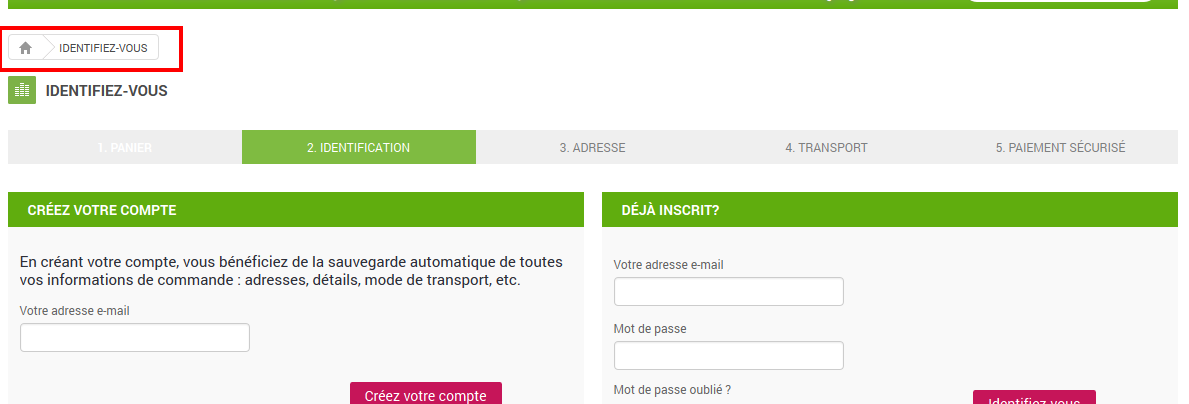Jump to the 4. TRANSPORT step
Viewport: 1189px width, 404px height.
click(x=826, y=148)
